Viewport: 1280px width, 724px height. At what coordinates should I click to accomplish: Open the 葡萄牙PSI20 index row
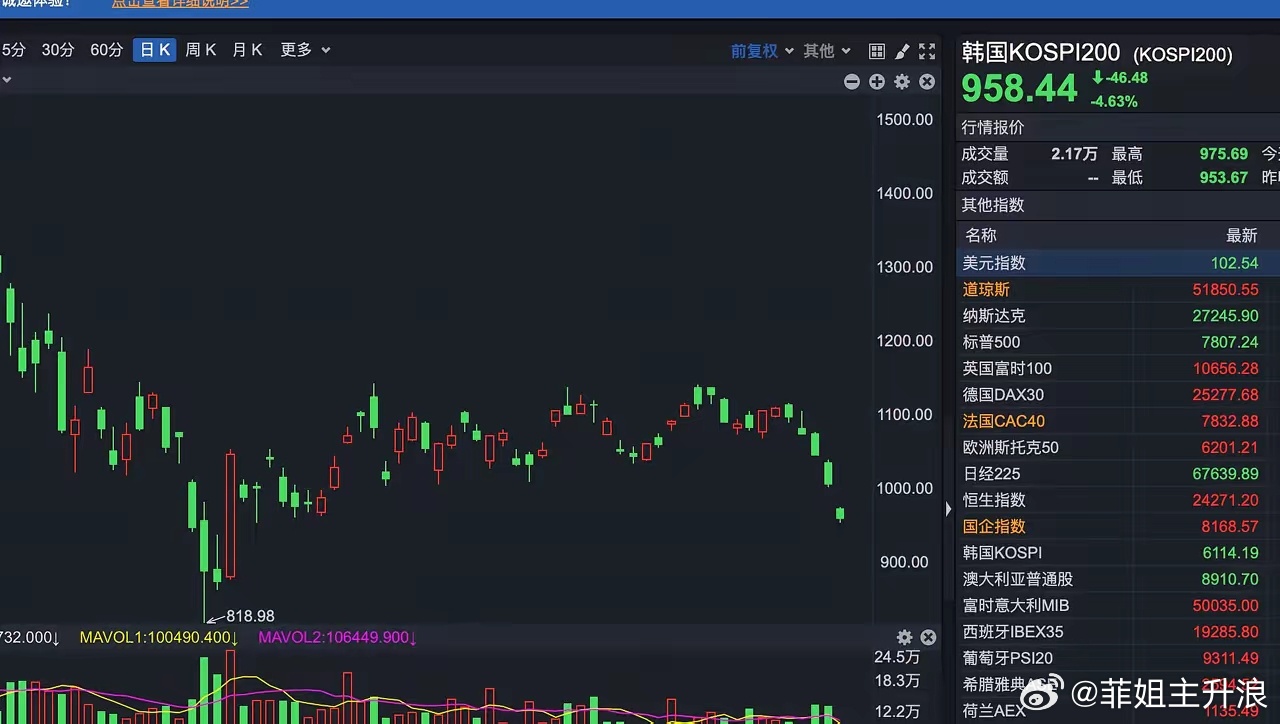[1118, 658]
